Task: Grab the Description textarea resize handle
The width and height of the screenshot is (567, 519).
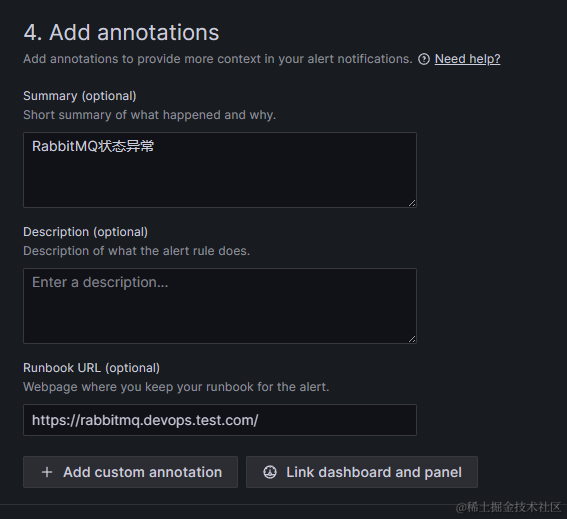Action: point(412,339)
